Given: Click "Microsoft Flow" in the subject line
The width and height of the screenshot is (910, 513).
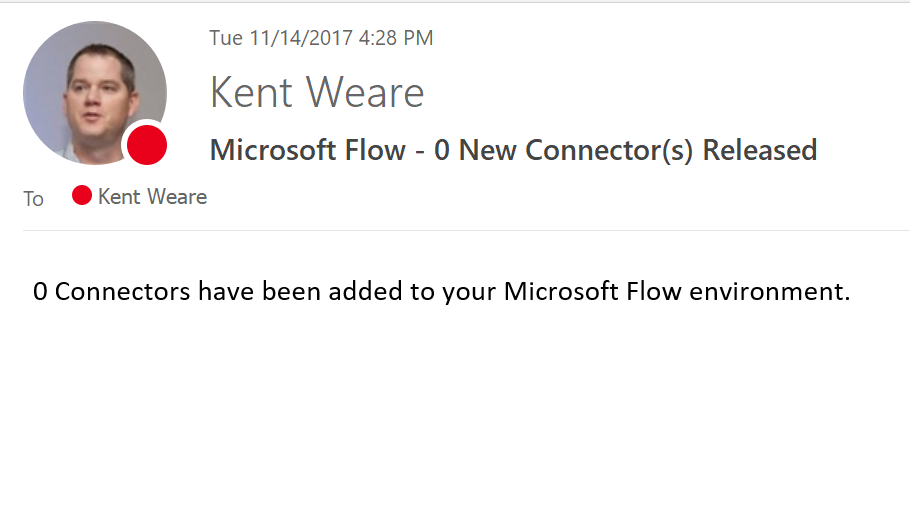Looking at the screenshot, I should [307, 150].
